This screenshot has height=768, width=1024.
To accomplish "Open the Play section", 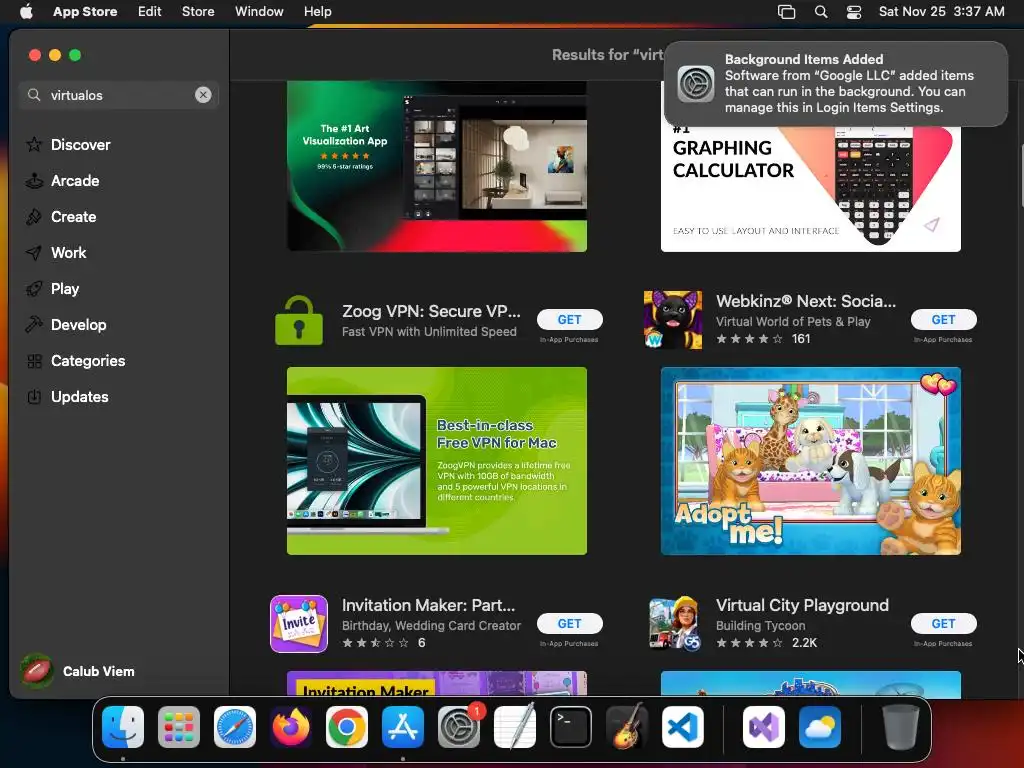I will point(52,289).
